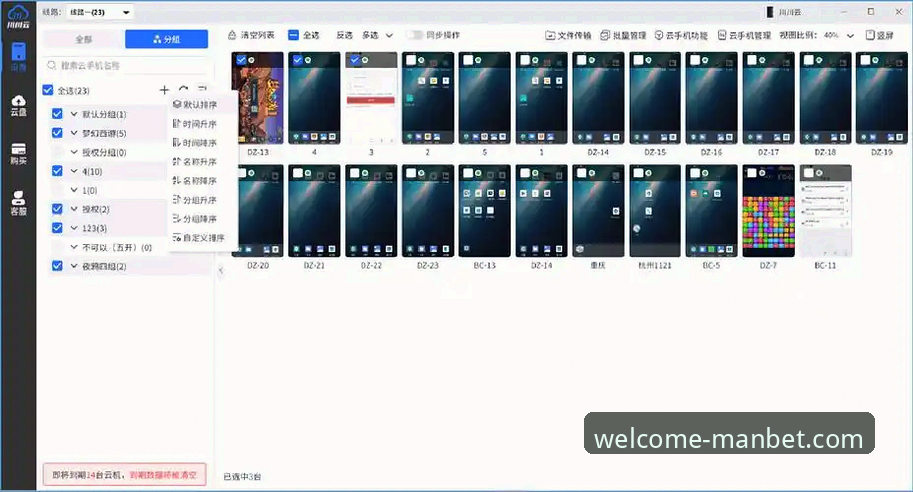
Task: Collapse the 默认分组(1) group chevron
Action: (74, 114)
